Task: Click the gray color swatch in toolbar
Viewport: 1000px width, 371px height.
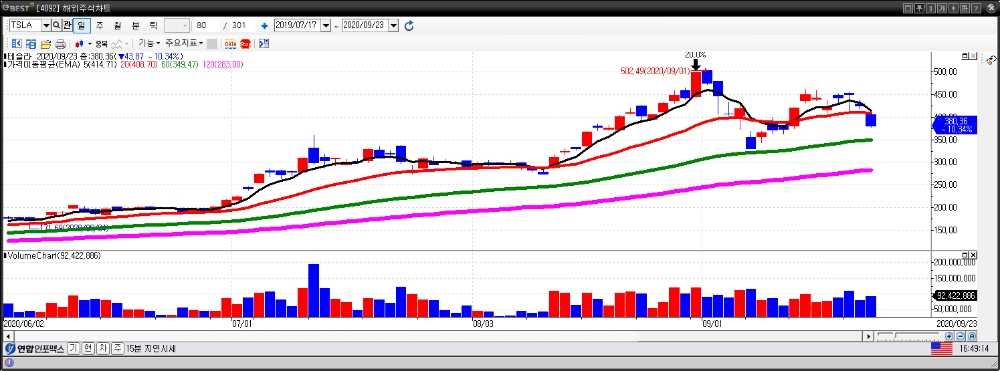Action: pos(212,43)
